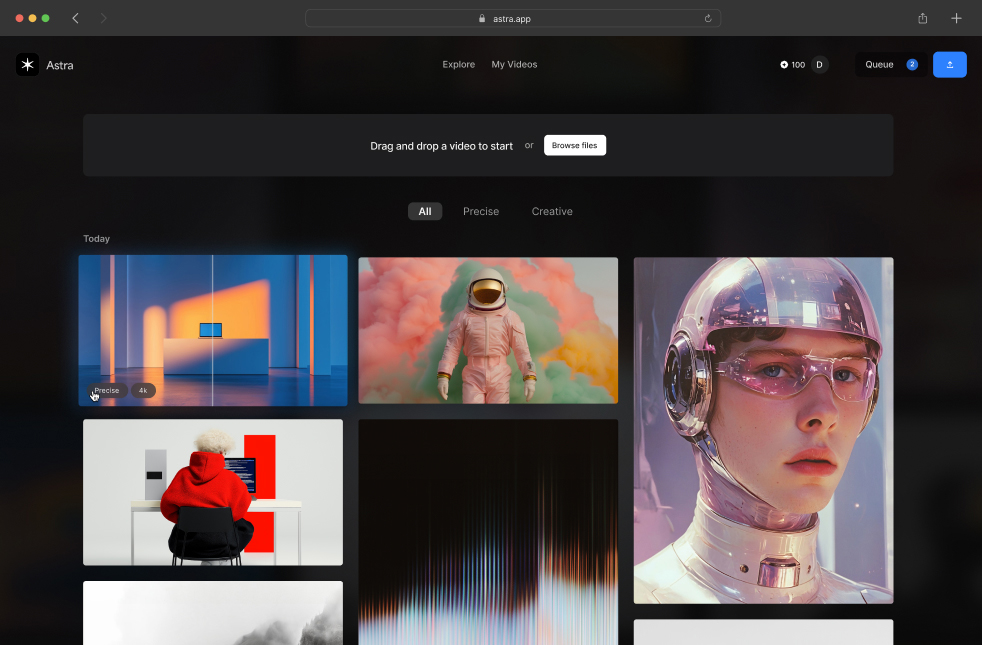Click the Astra star logo icon
This screenshot has height=645, width=982.
[x=28, y=64]
